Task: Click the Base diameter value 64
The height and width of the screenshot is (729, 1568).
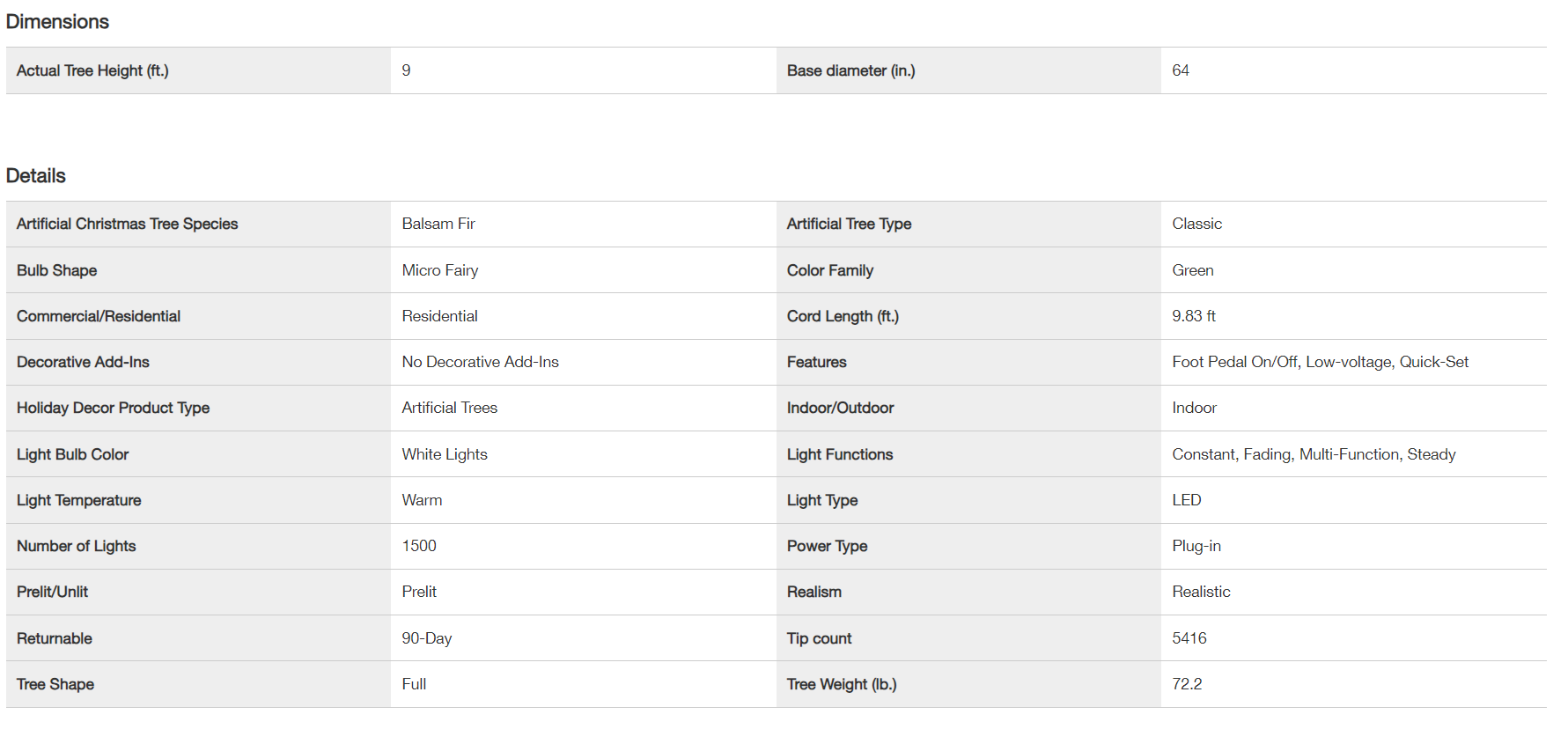Action: [x=1181, y=70]
